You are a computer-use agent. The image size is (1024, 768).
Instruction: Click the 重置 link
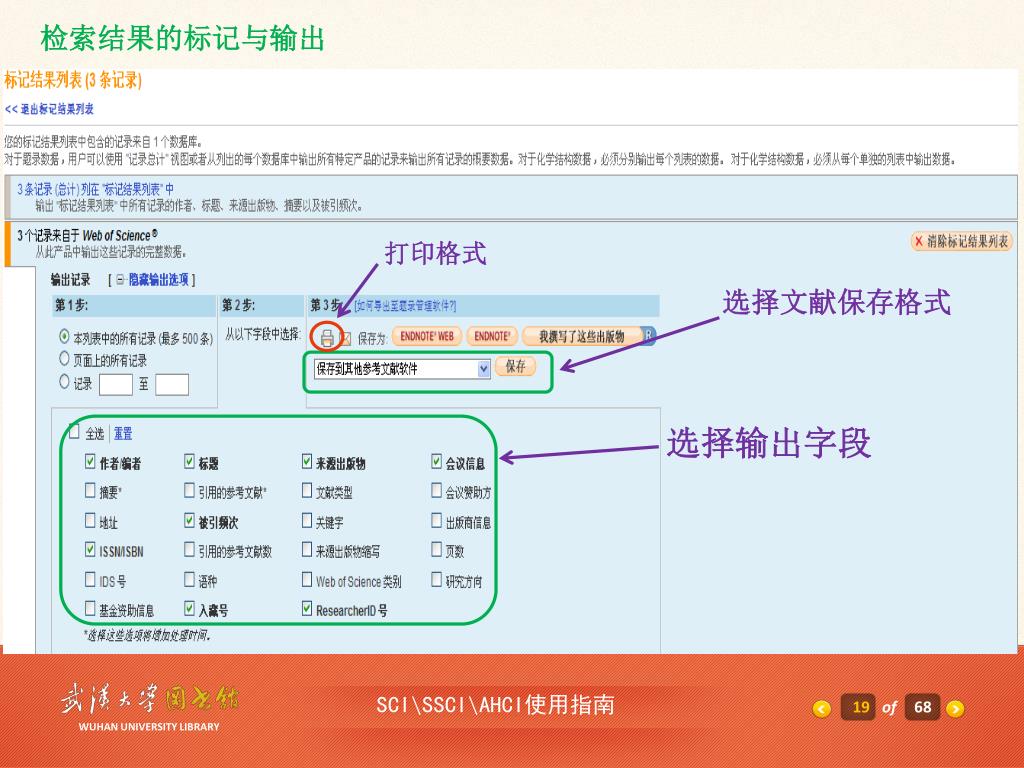click(123, 433)
